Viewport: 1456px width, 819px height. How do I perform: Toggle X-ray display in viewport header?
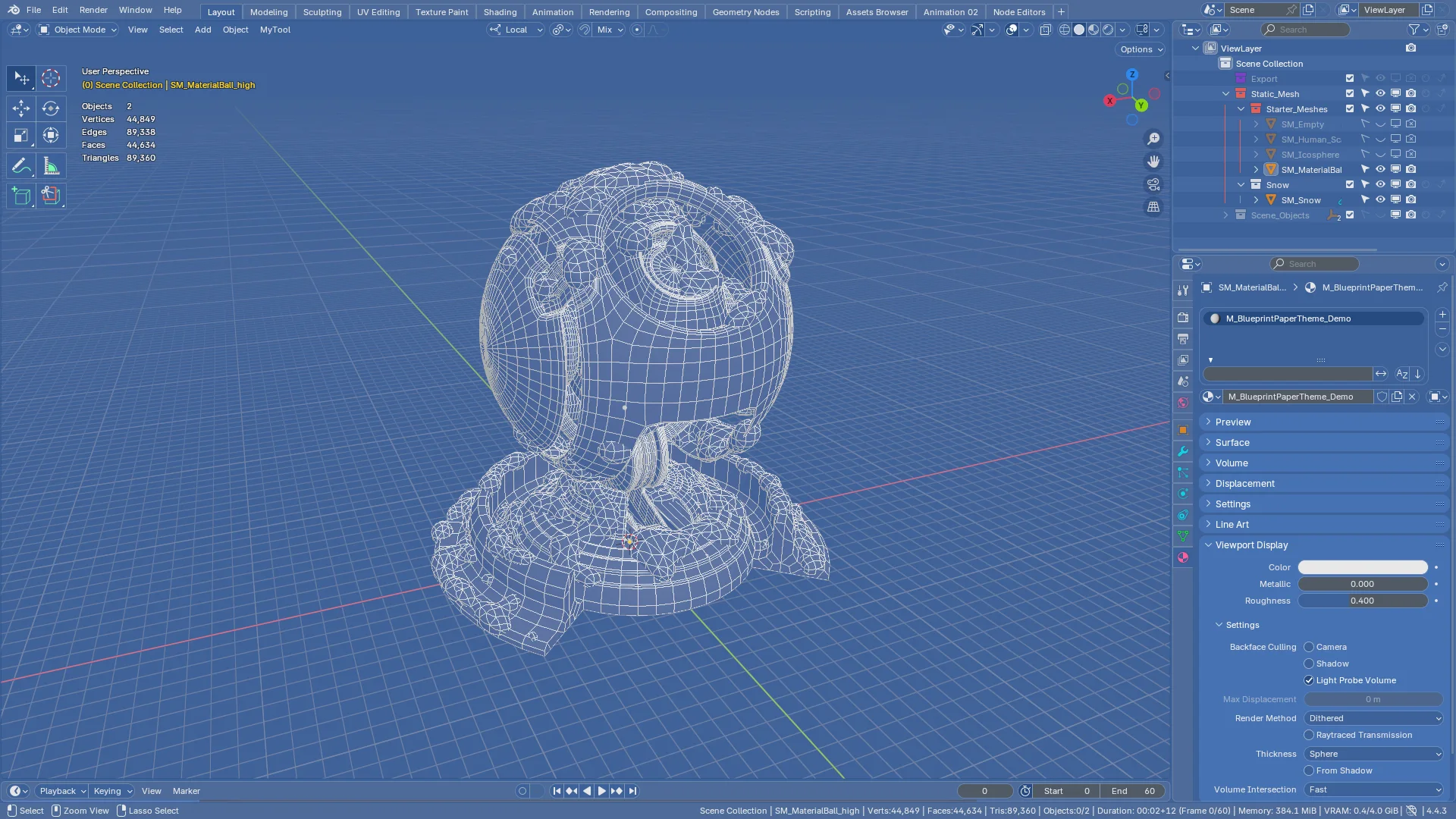(1046, 30)
